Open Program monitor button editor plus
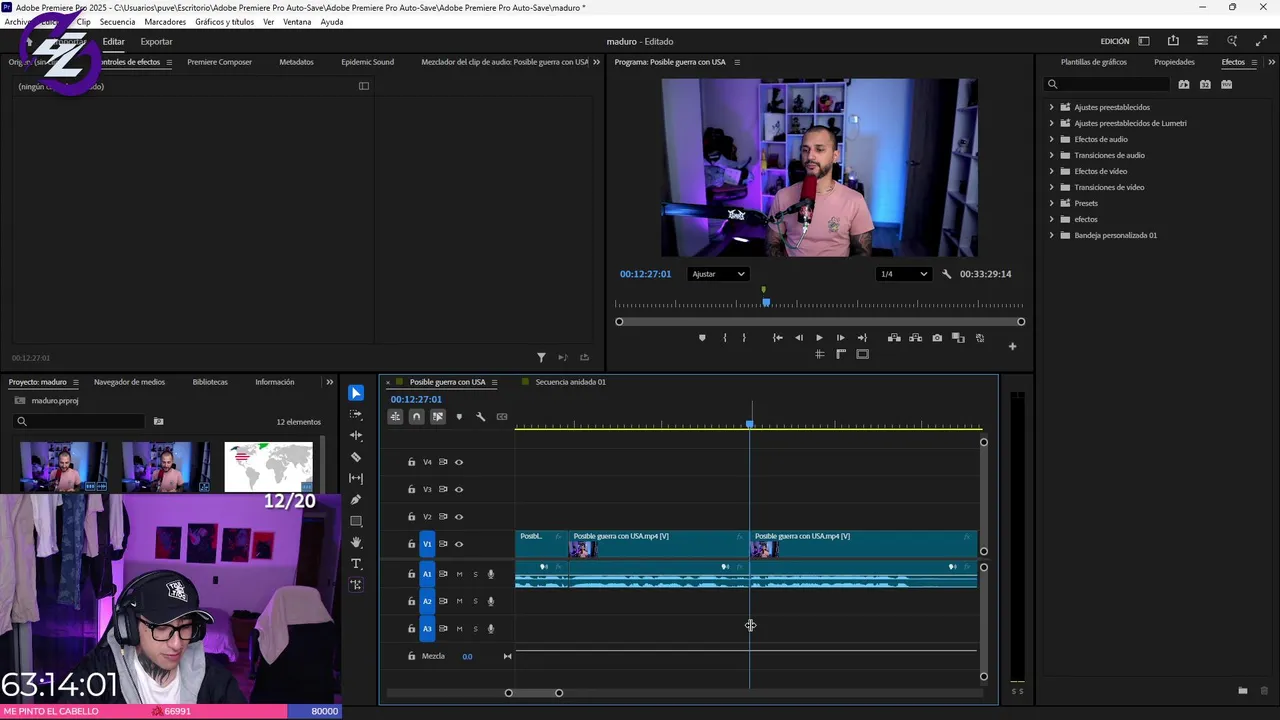 [1012, 347]
